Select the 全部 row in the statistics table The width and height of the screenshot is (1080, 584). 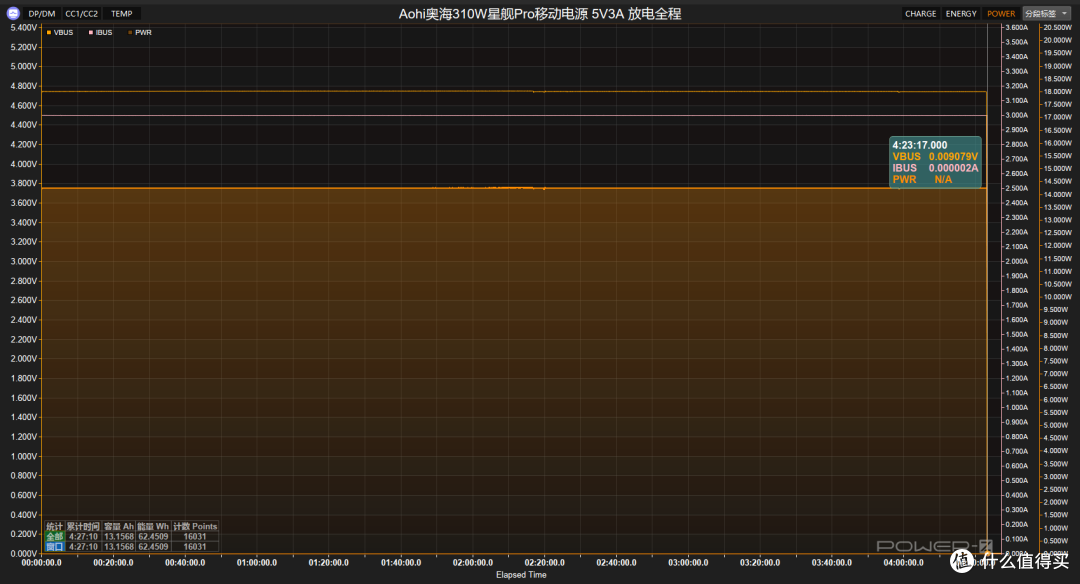pos(132,536)
